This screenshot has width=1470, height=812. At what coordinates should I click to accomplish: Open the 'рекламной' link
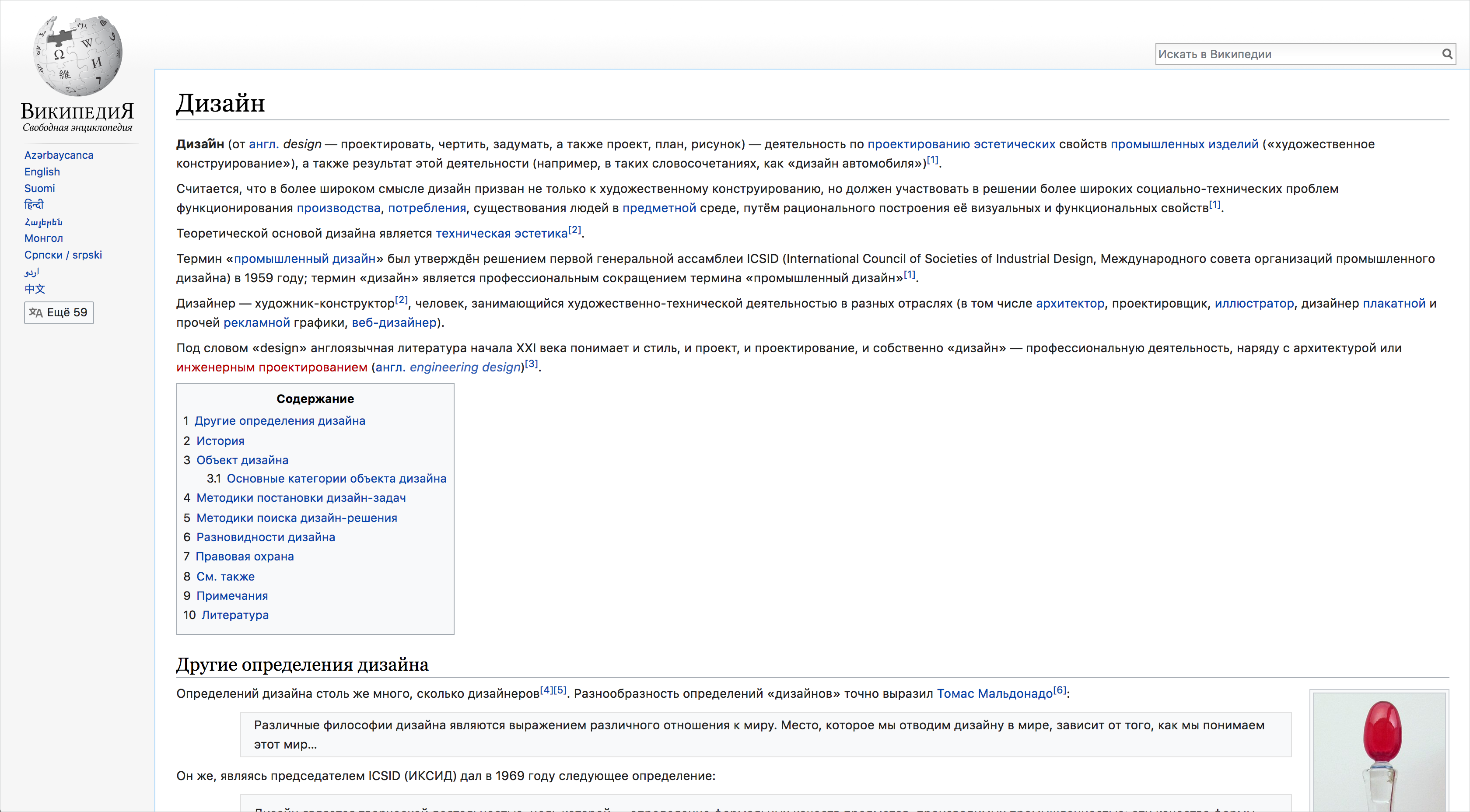point(257,323)
